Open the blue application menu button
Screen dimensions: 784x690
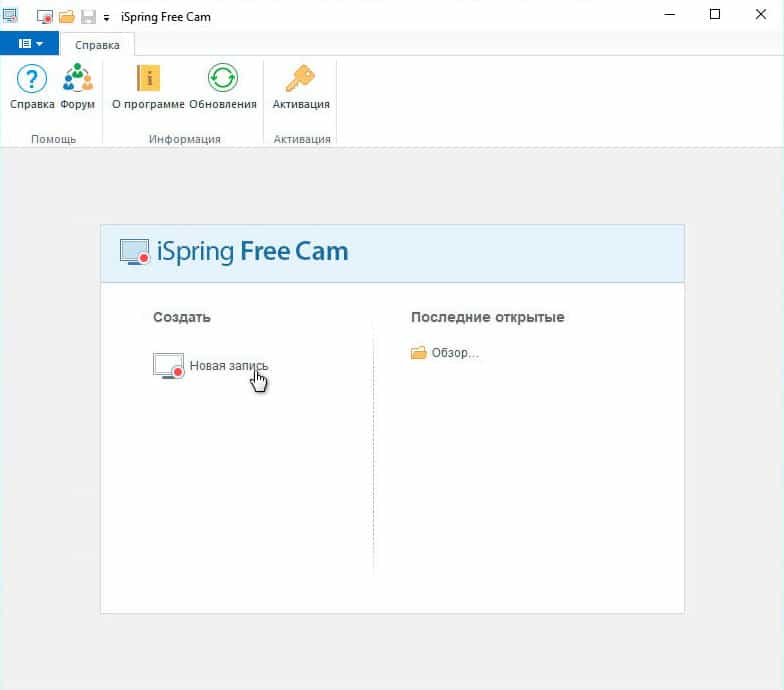(x=30, y=44)
